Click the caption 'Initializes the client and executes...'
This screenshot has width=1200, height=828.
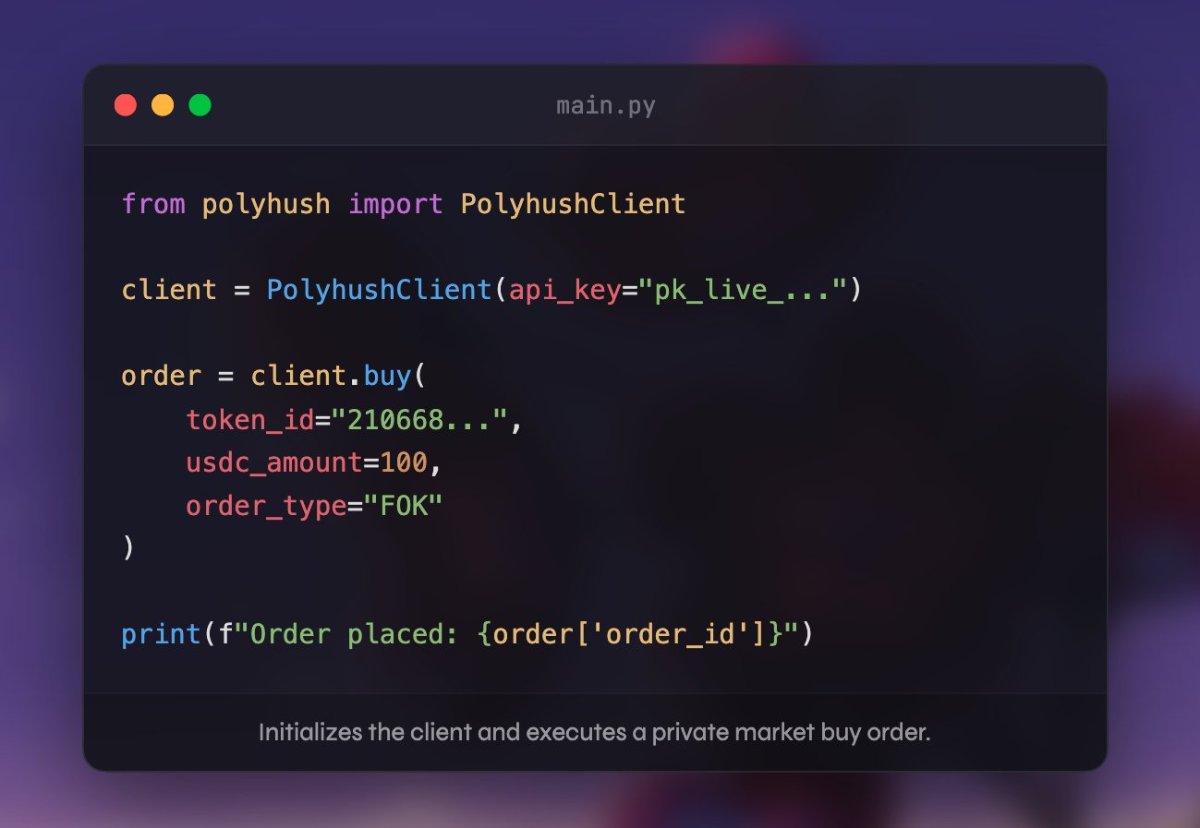595,732
